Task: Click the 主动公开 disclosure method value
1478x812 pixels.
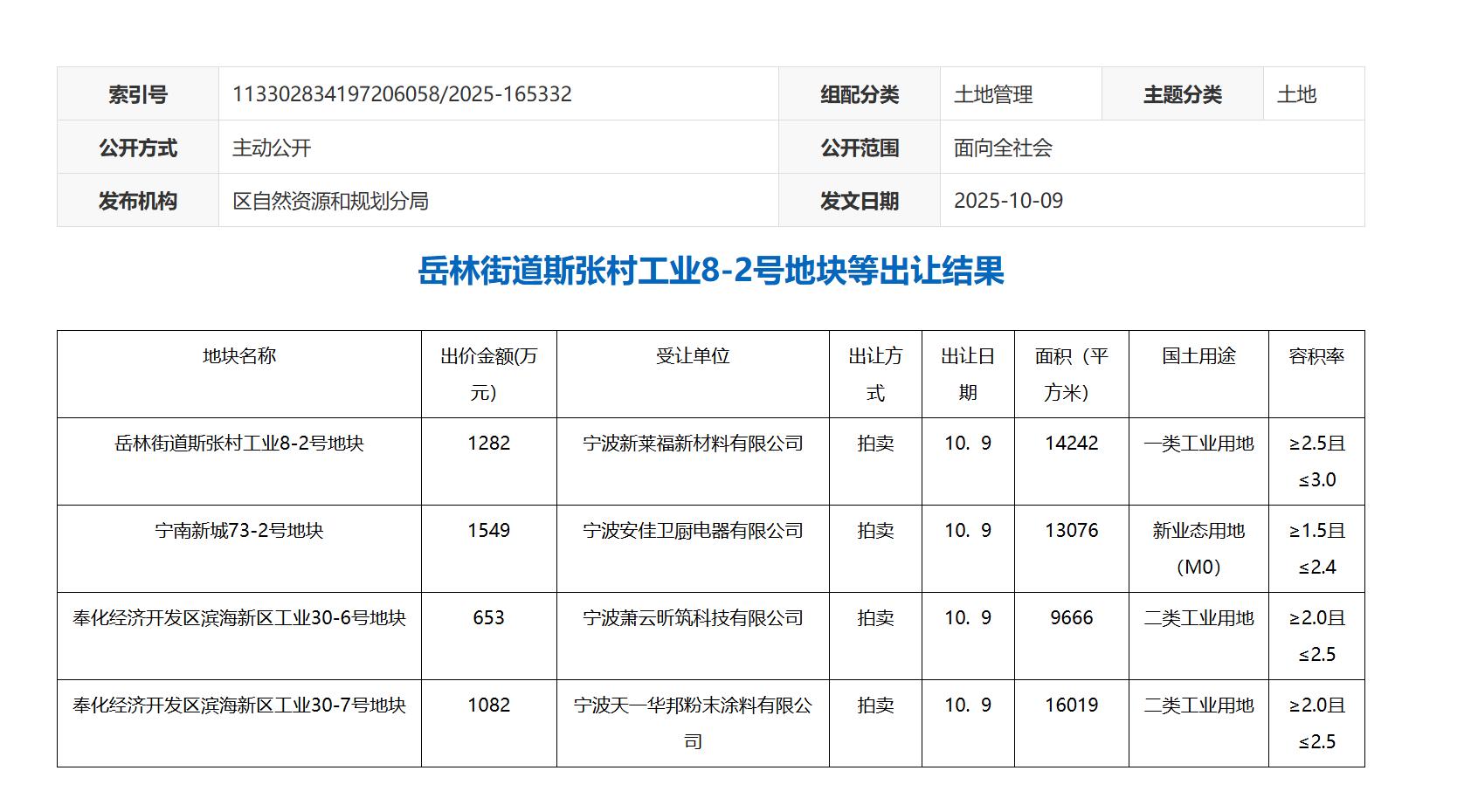Action: point(272,148)
